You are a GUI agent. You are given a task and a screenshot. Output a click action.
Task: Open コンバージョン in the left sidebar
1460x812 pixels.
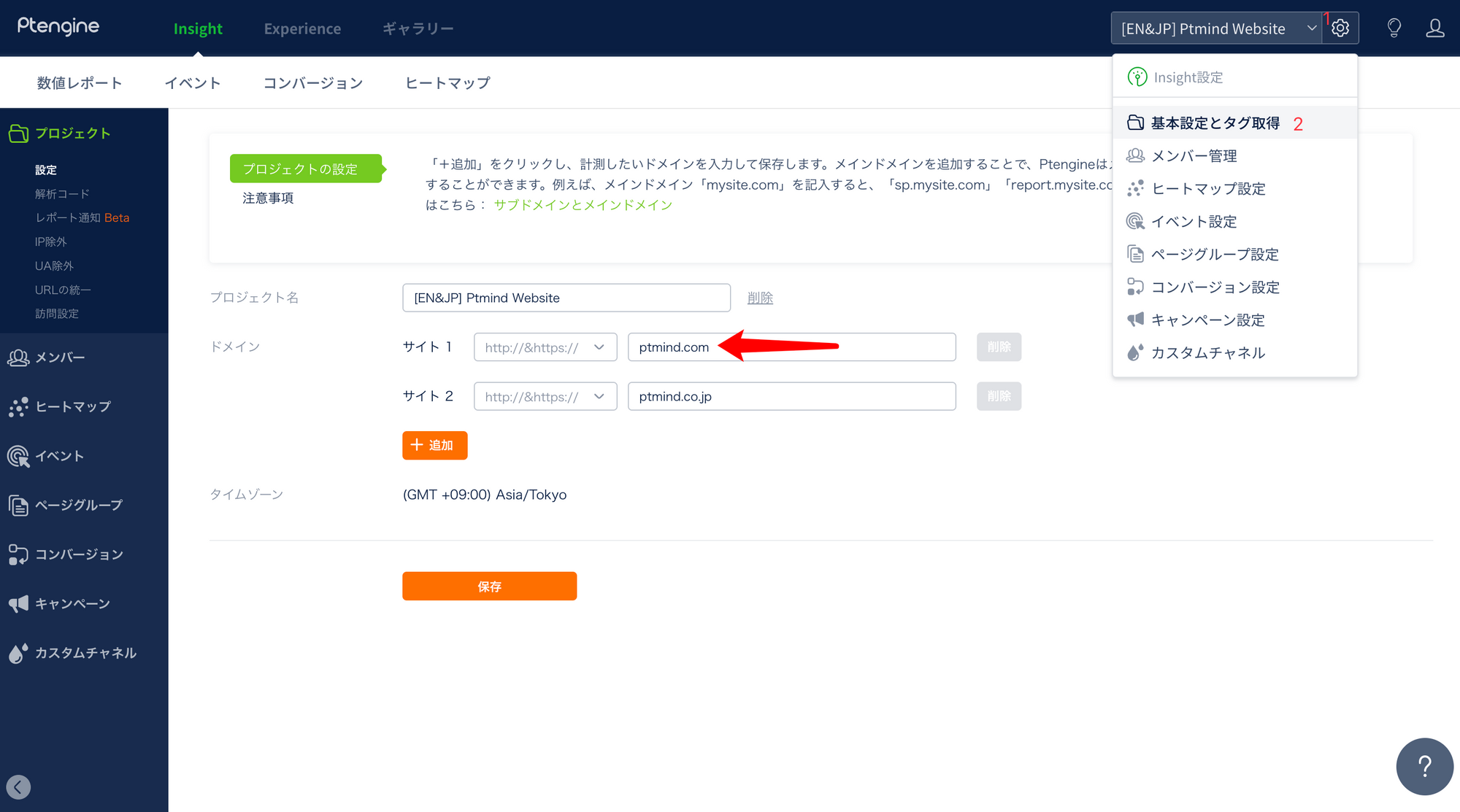[79, 554]
